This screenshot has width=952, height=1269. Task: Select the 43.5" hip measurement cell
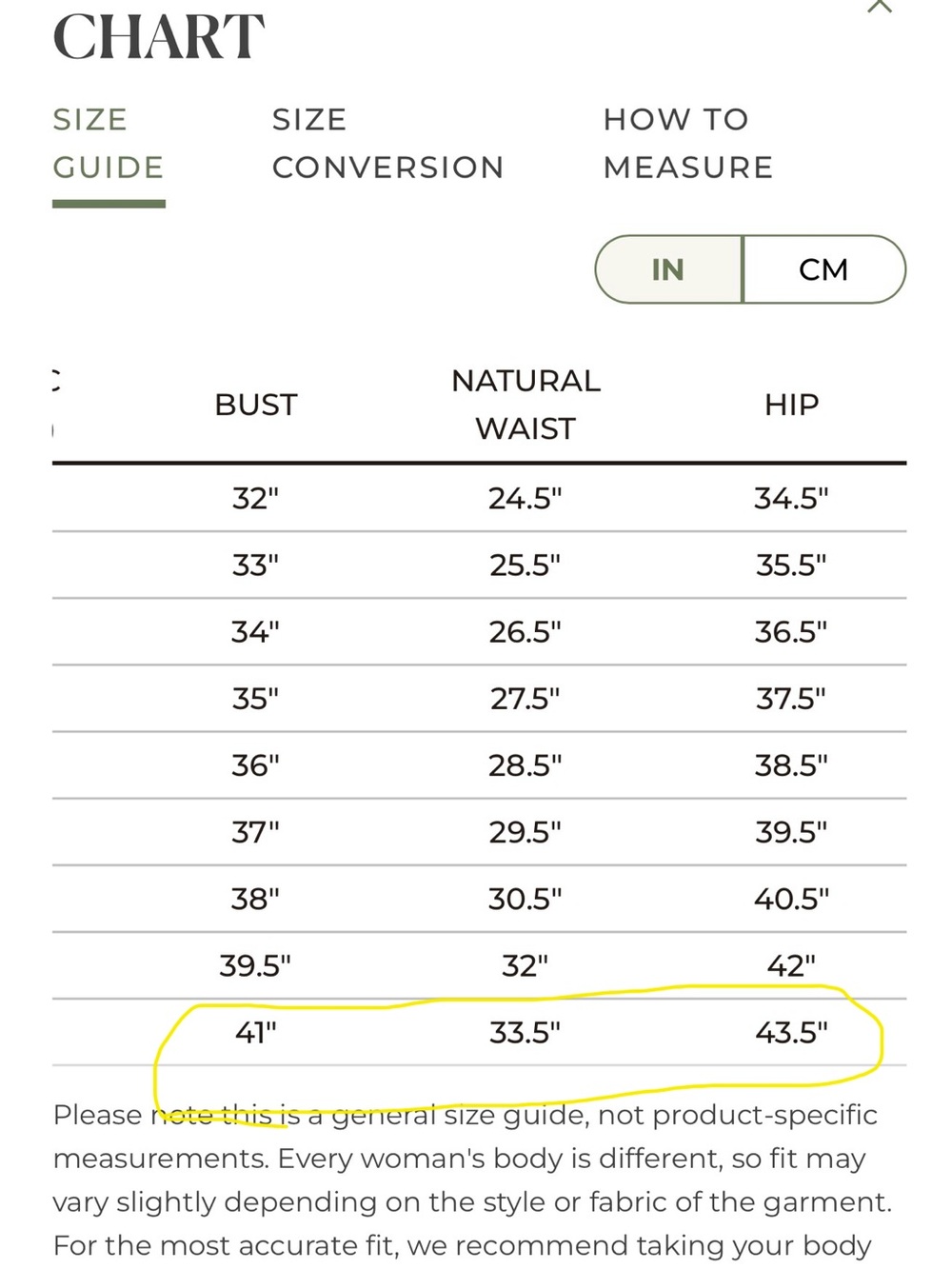pyautogui.click(x=791, y=1032)
